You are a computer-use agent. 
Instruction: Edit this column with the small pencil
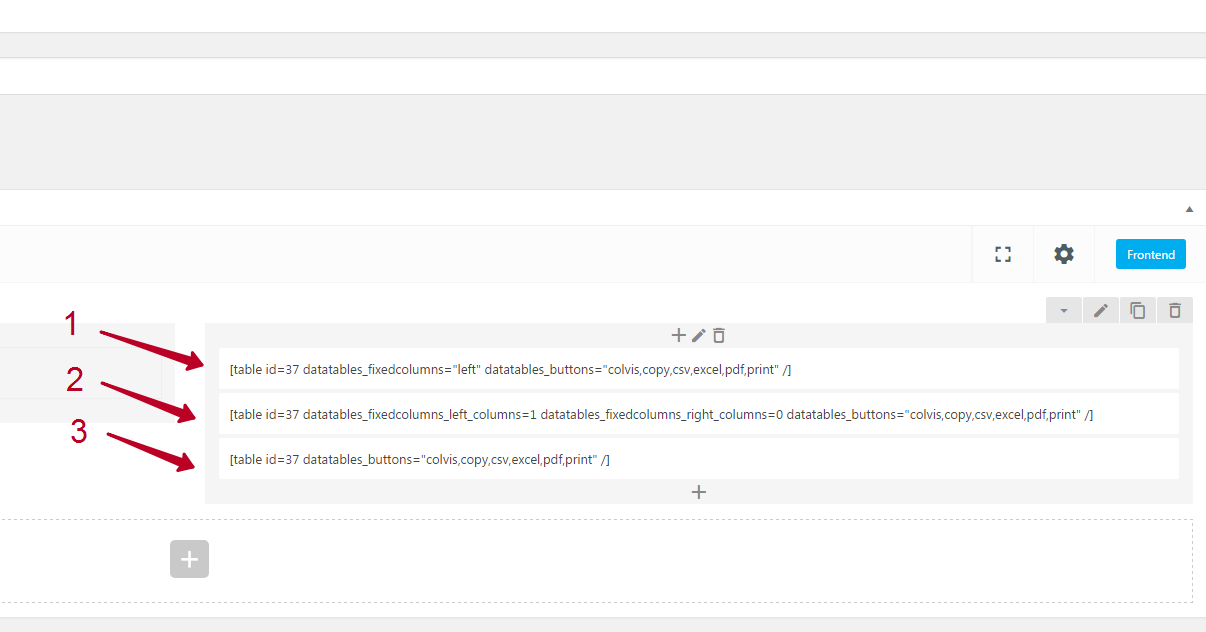tap(699, 335)
